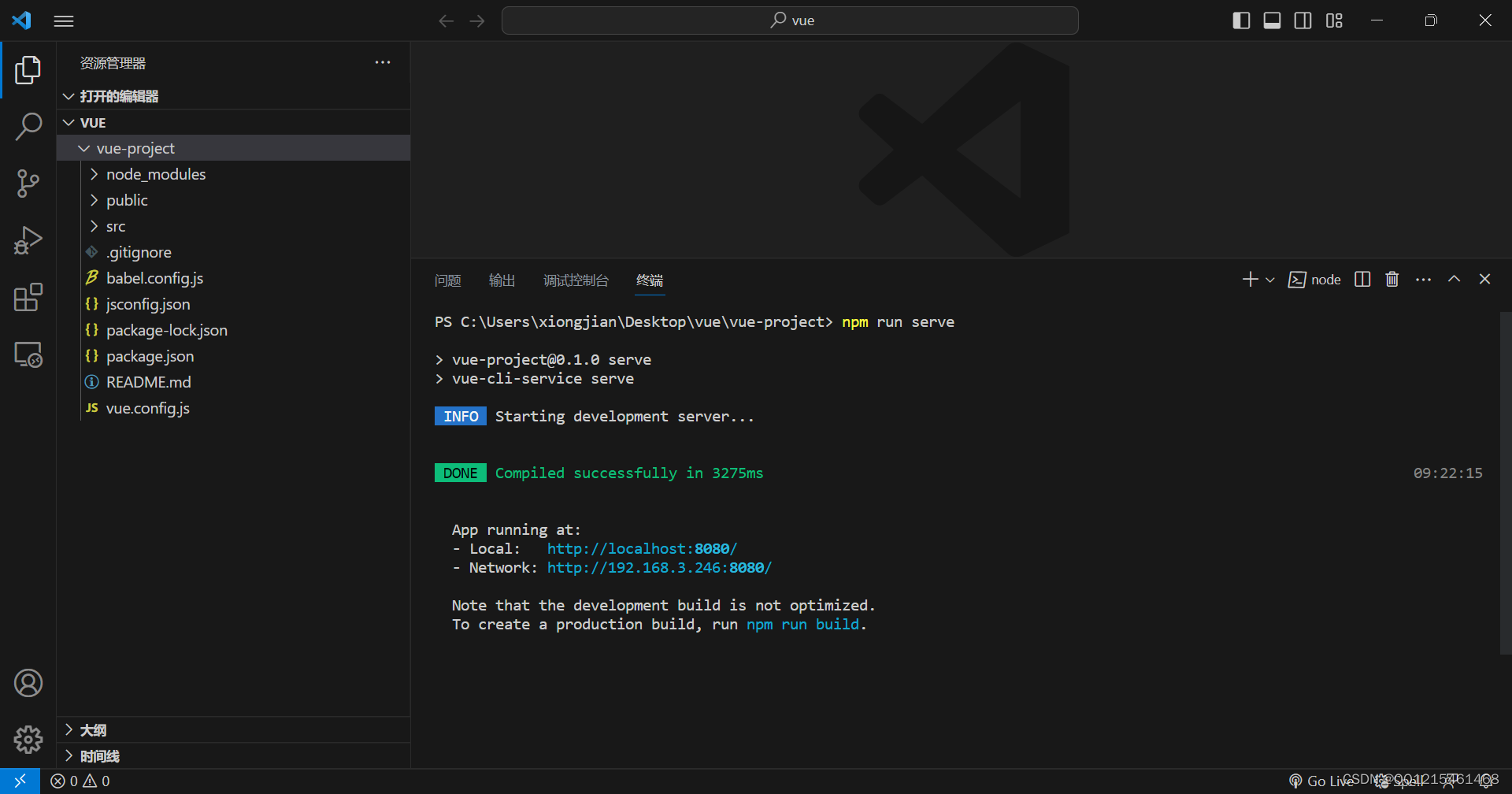Switch to the 输出 (Output) tab

[502, 280]
